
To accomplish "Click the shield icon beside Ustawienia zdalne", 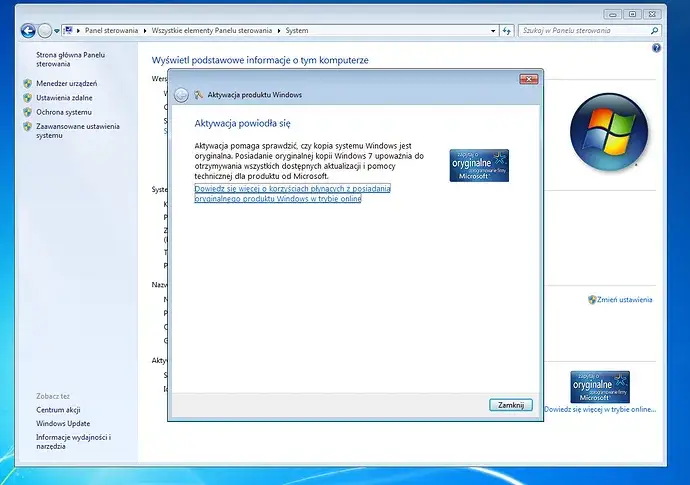I will coord(27,98).
